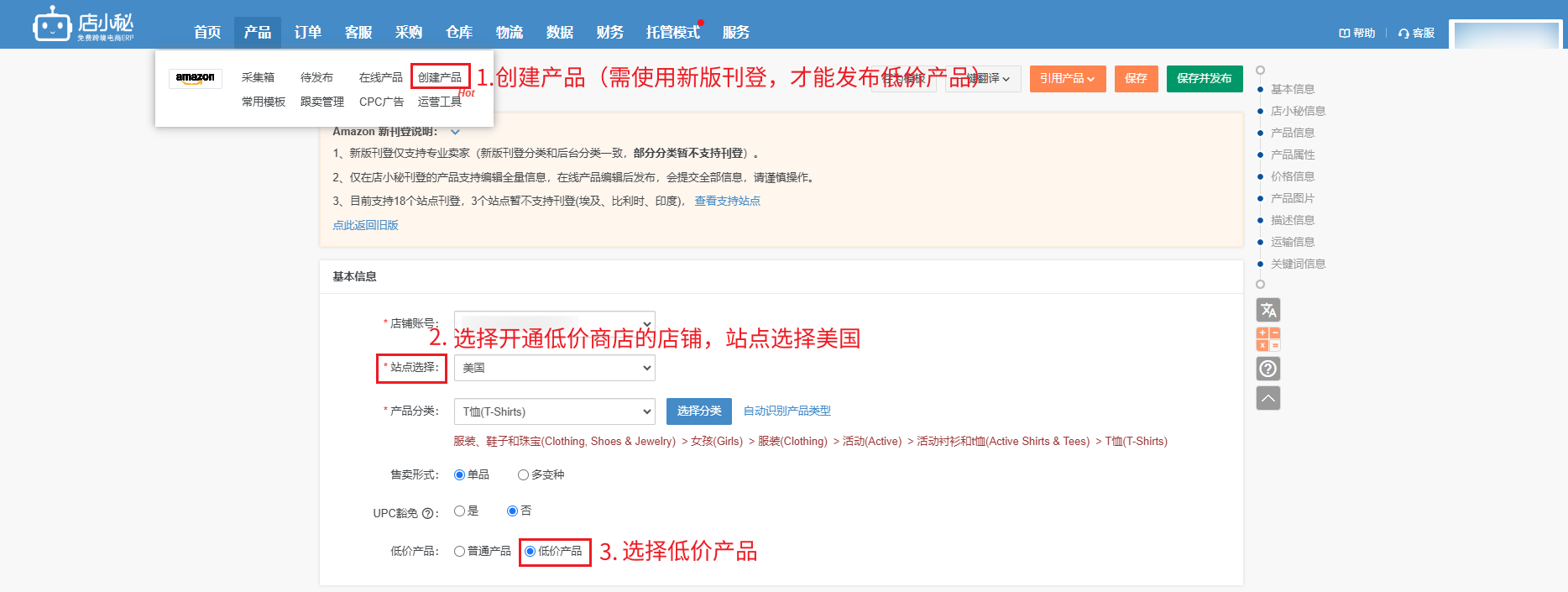The width and height of the screenshot is (1568, 592).
Task: Open the 产品分类 dropdown showing T恤
Action: [x=555, y=411]
